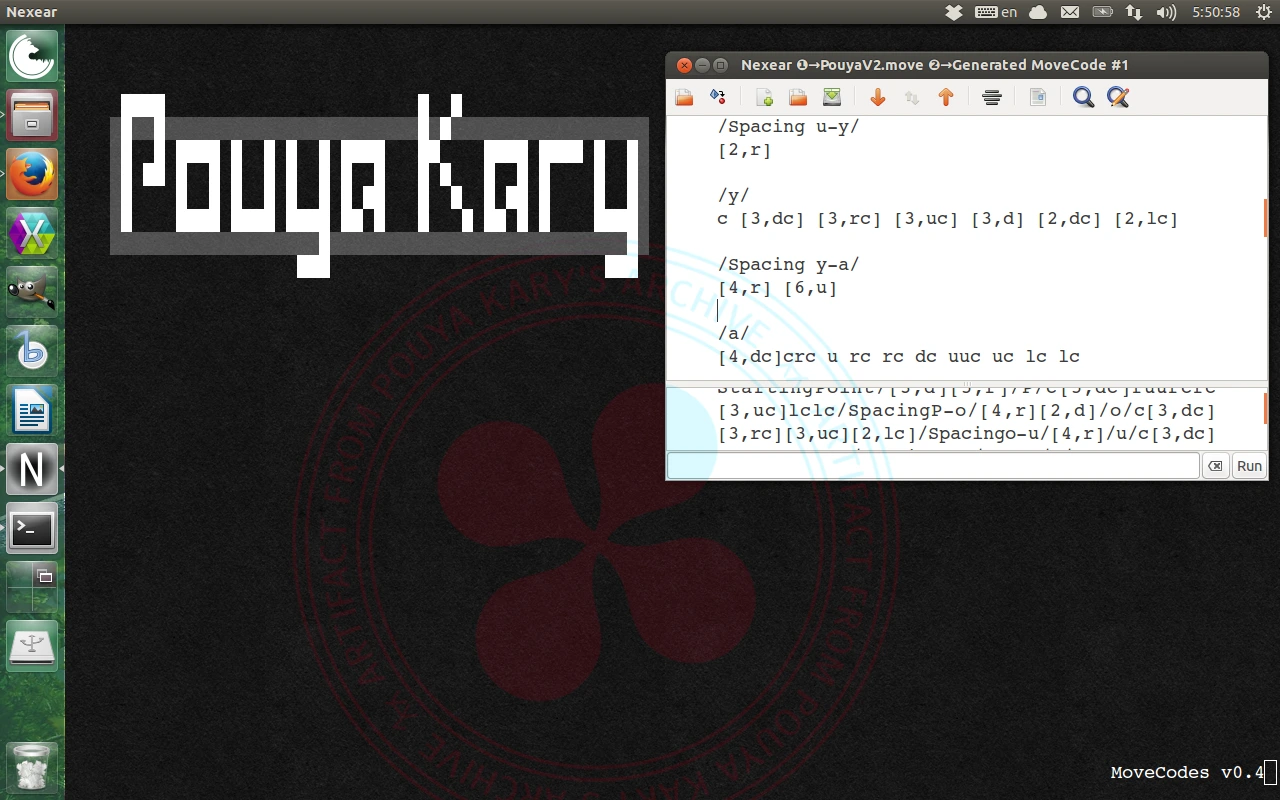Click the line starting 'c [3,dc] [3,rc]'
This screenshot has width=1280, height=800.
[x=948, y=219]
